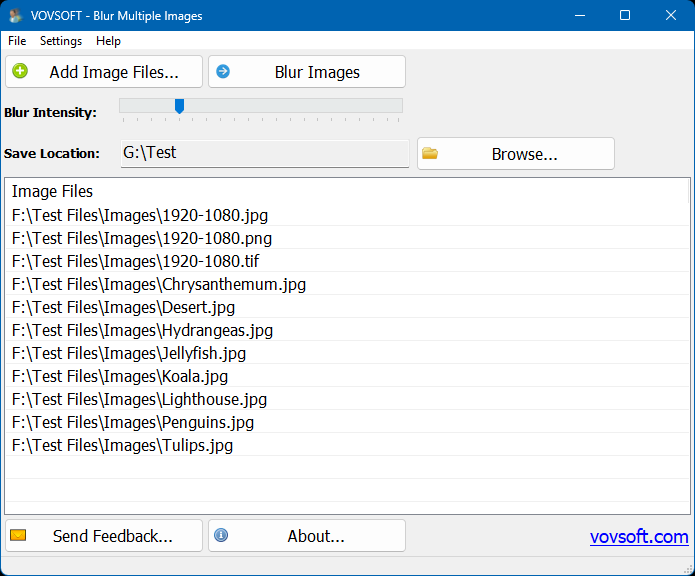Select row 1920-1080.png in the list
The width and height of the screenshot is (695, 576).
(348, 238)
